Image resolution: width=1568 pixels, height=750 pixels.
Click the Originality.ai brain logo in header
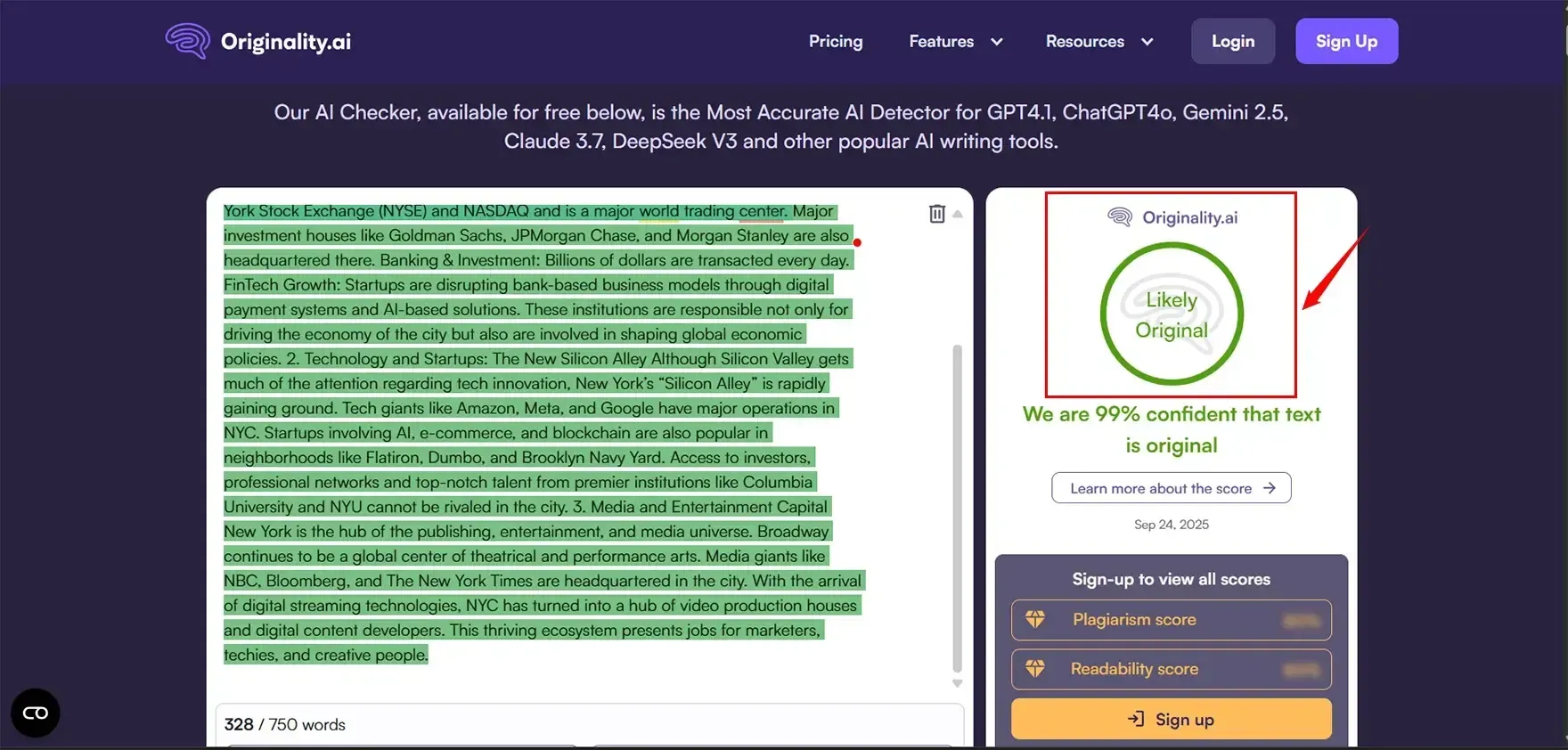click(x=188, y=41)
